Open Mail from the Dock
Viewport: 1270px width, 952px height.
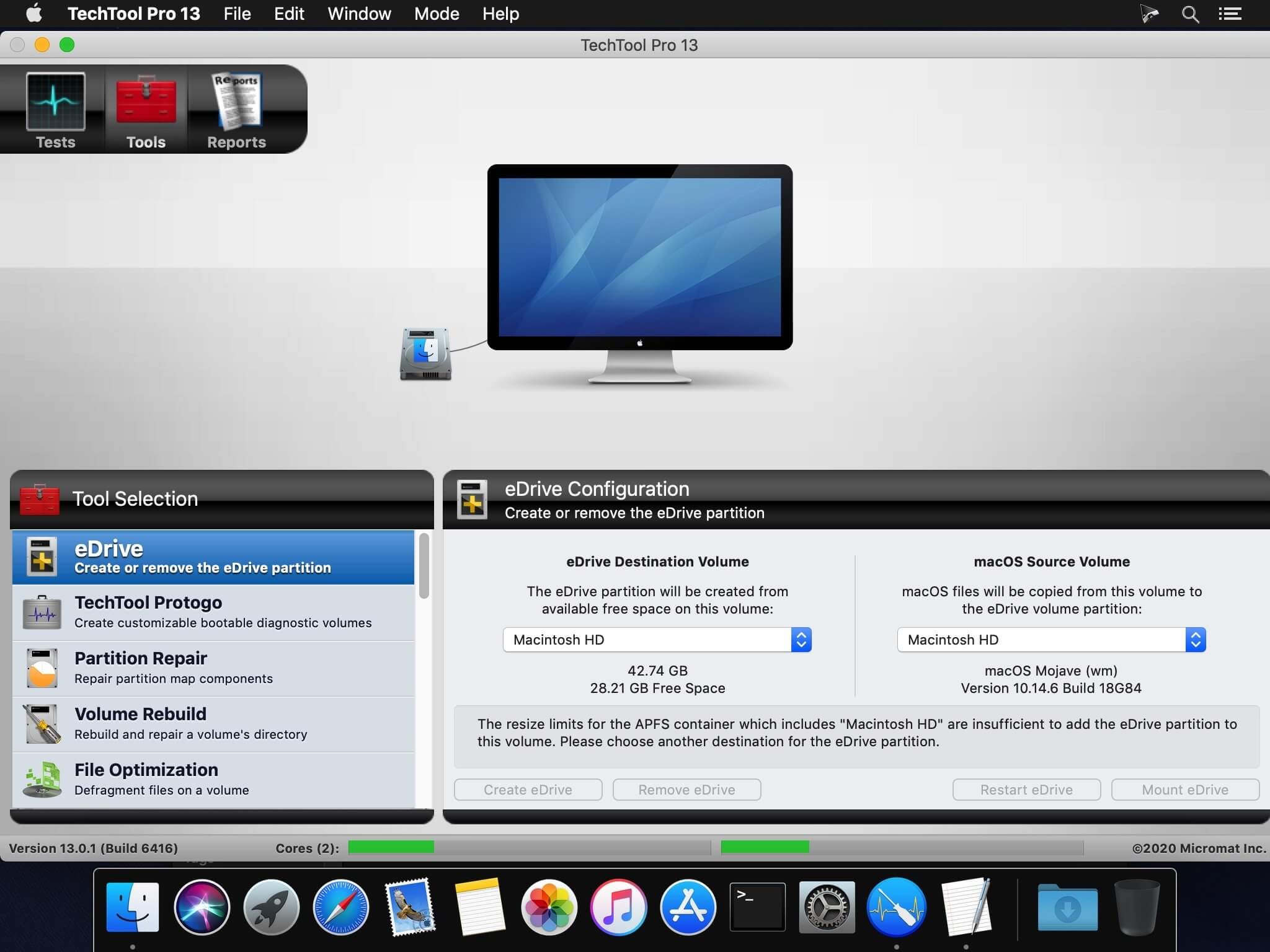pos(410,907)
